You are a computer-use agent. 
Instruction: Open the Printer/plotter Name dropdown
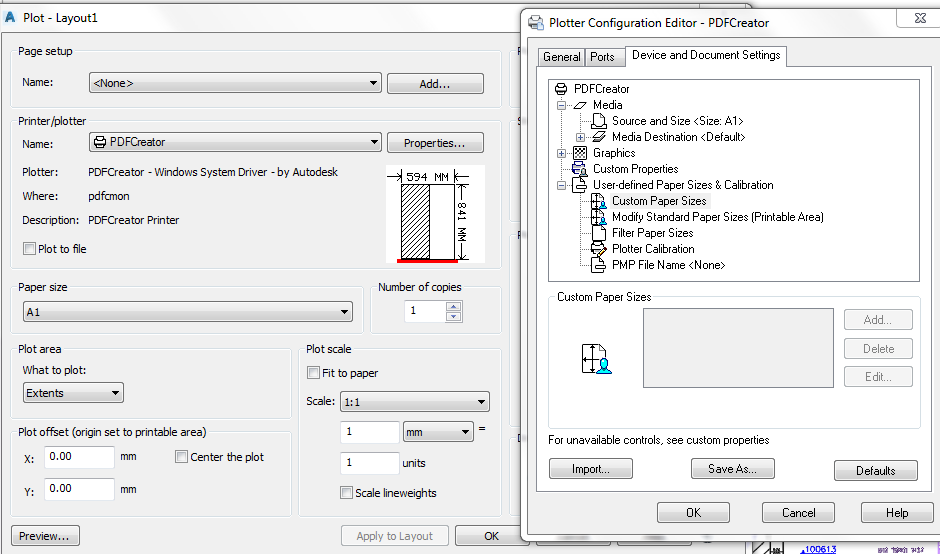(x=235, y=142)
